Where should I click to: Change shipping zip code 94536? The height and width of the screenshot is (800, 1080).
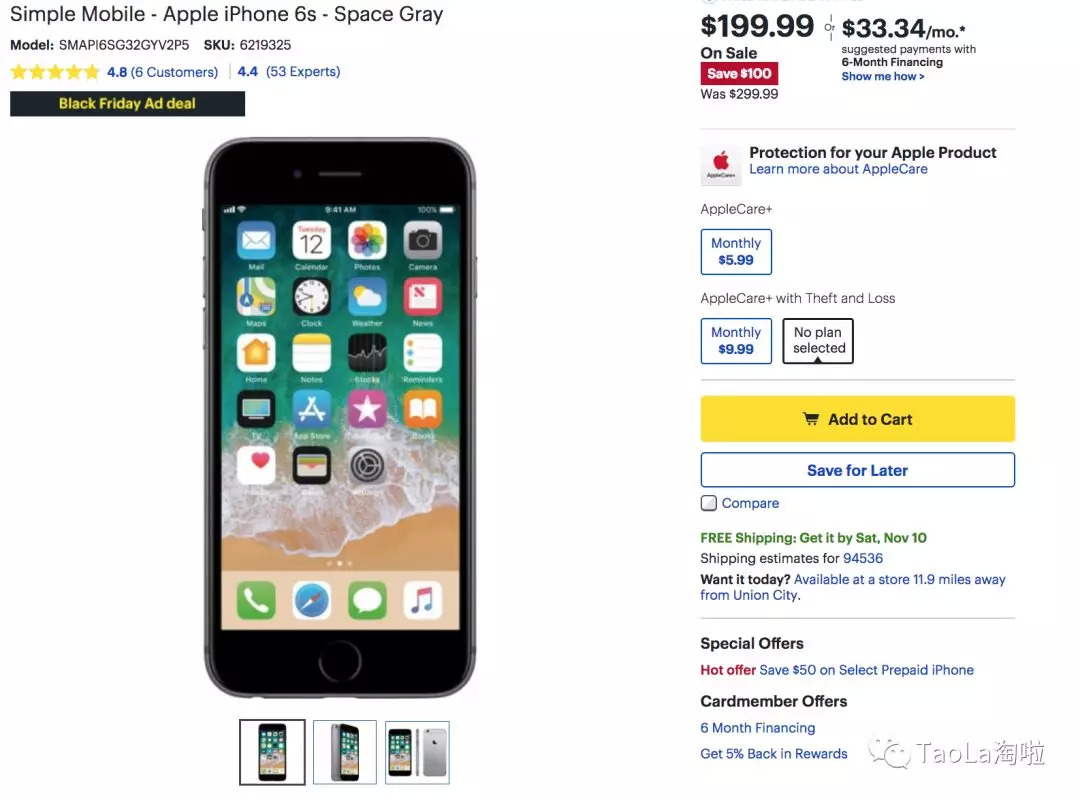click(x=862, y=558)
